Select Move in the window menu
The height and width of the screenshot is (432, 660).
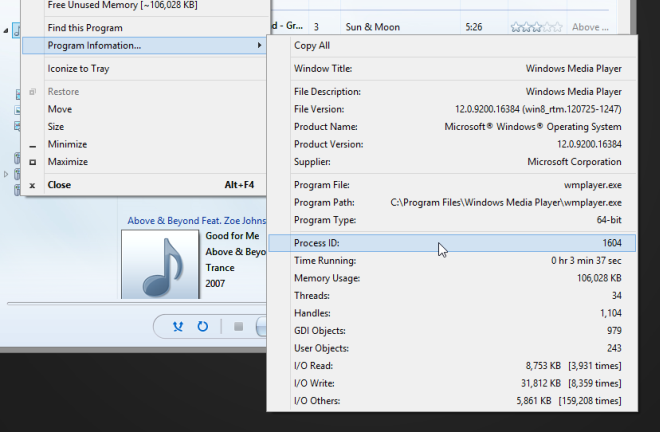pyautogui.click(x=144, y=109)
